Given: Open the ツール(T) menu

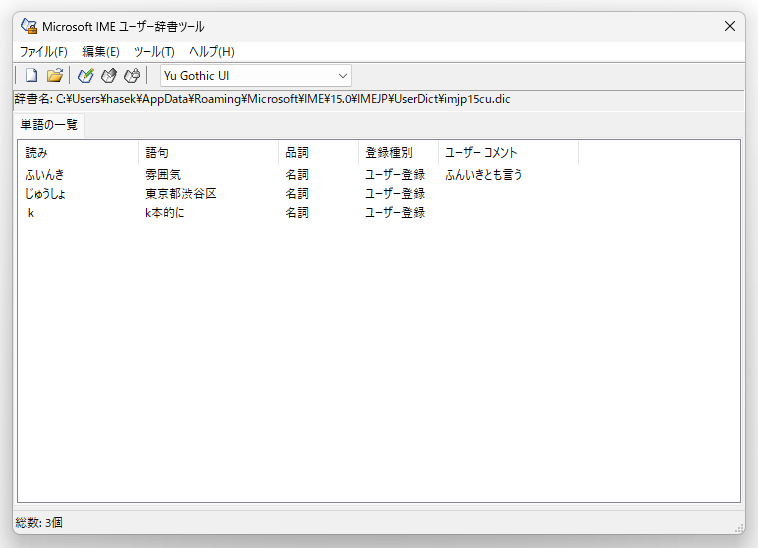Looking at the screenshot, I should click(x=154, y=52).
